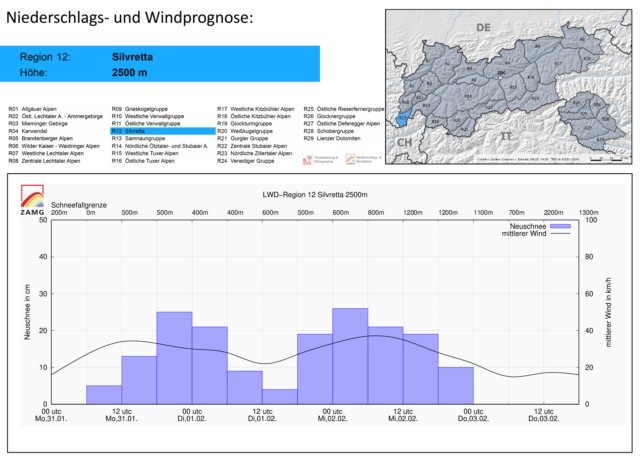
Task: Select R27 Östliche Deferegger Alpen
Action: [342, 124]
